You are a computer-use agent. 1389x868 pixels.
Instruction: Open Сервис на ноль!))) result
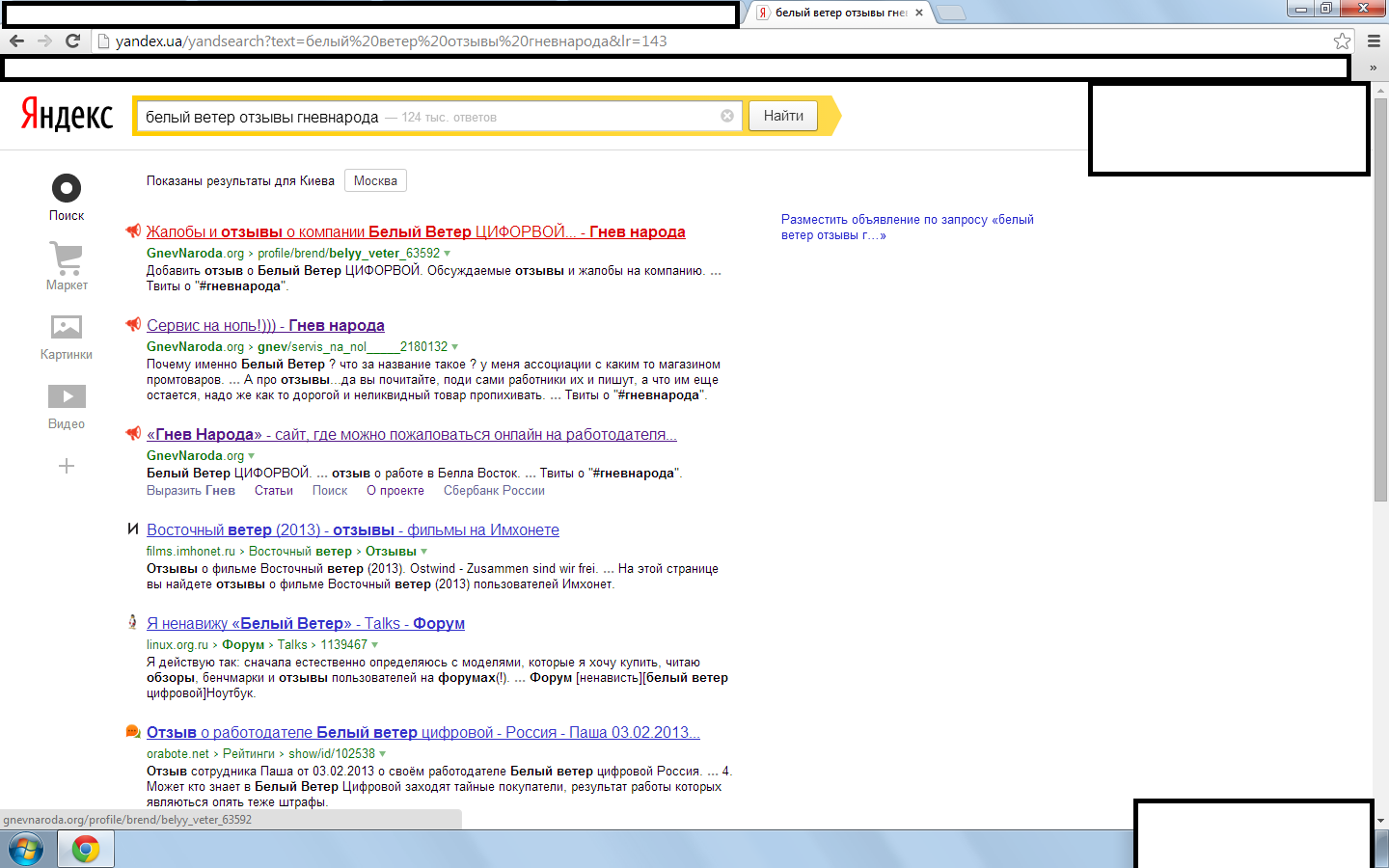click(265, 325)
